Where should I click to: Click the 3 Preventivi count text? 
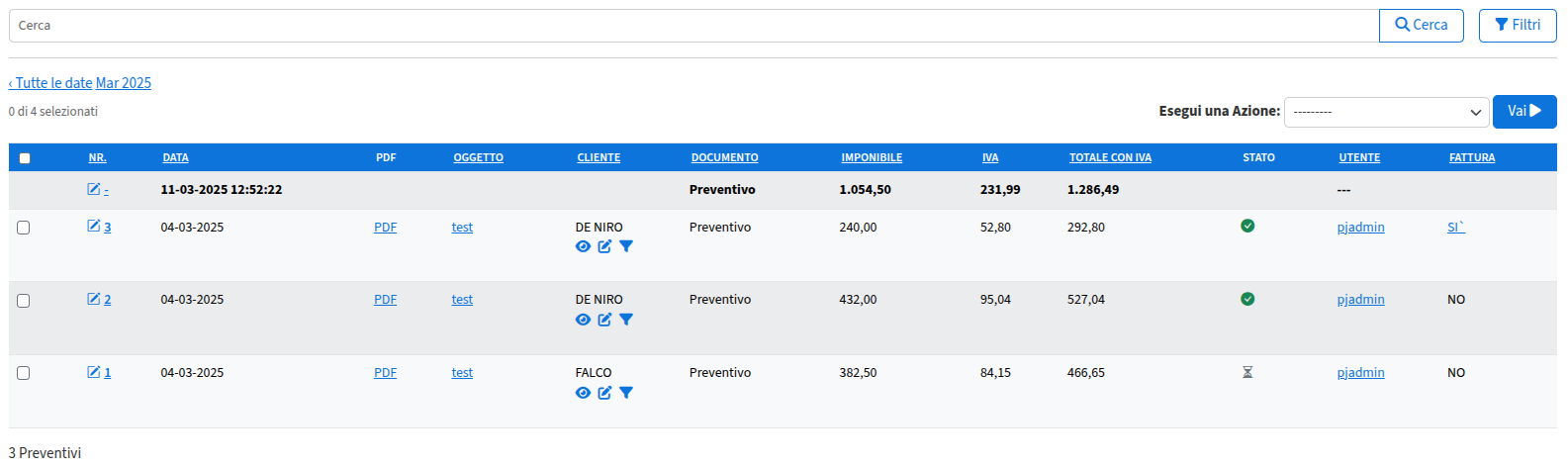(46, 452)
